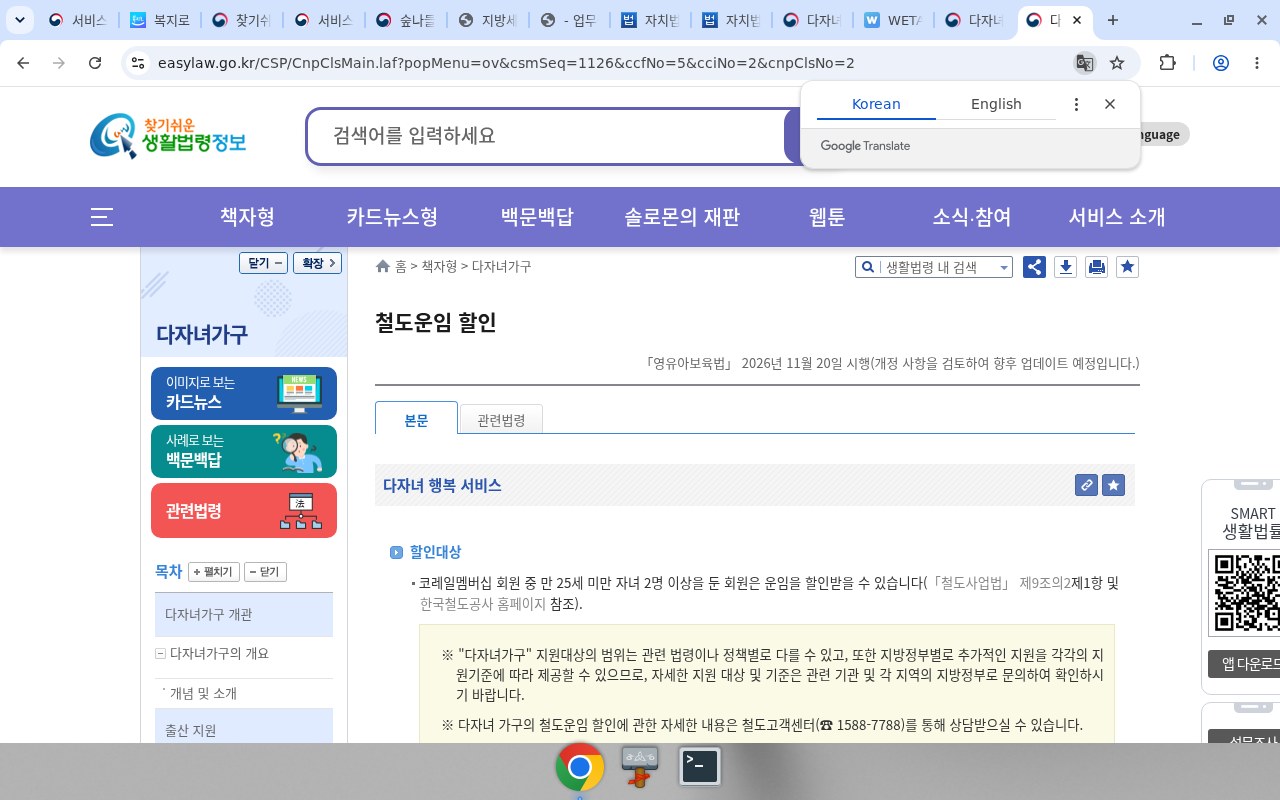Click the 찾기쉬운 생활법령정보 logo
Screen dimensions: 1280x800
tap(168, 136)
